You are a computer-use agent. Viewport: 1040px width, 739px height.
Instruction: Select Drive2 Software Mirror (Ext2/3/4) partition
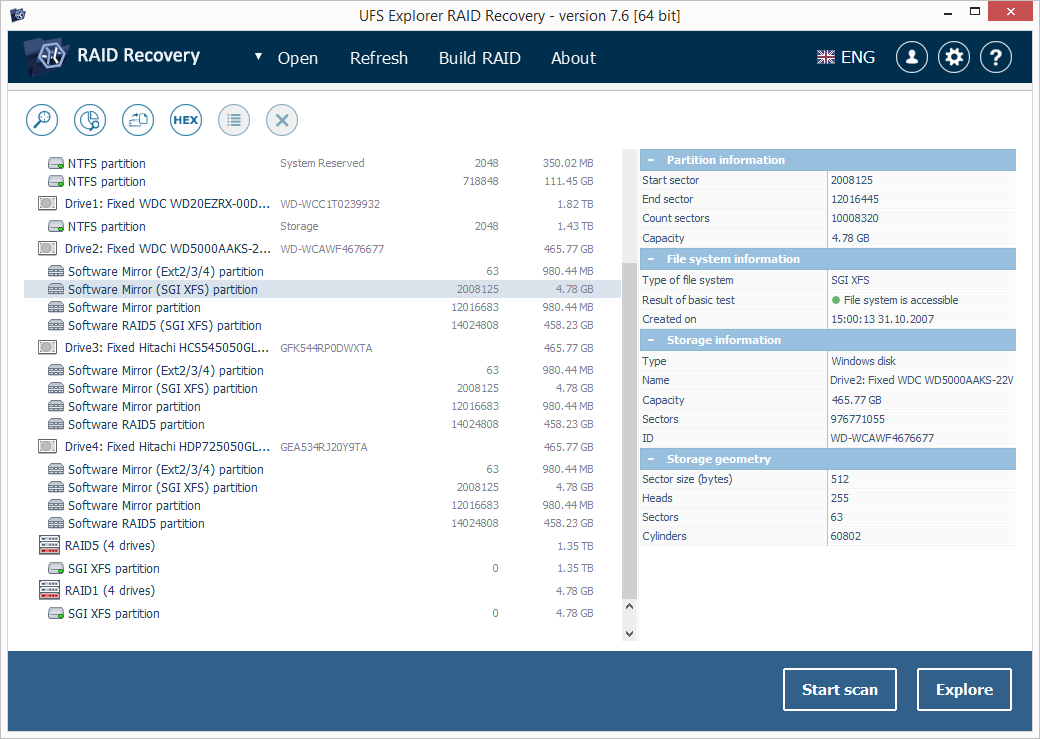pyautogui.click(x=322, y=271)
